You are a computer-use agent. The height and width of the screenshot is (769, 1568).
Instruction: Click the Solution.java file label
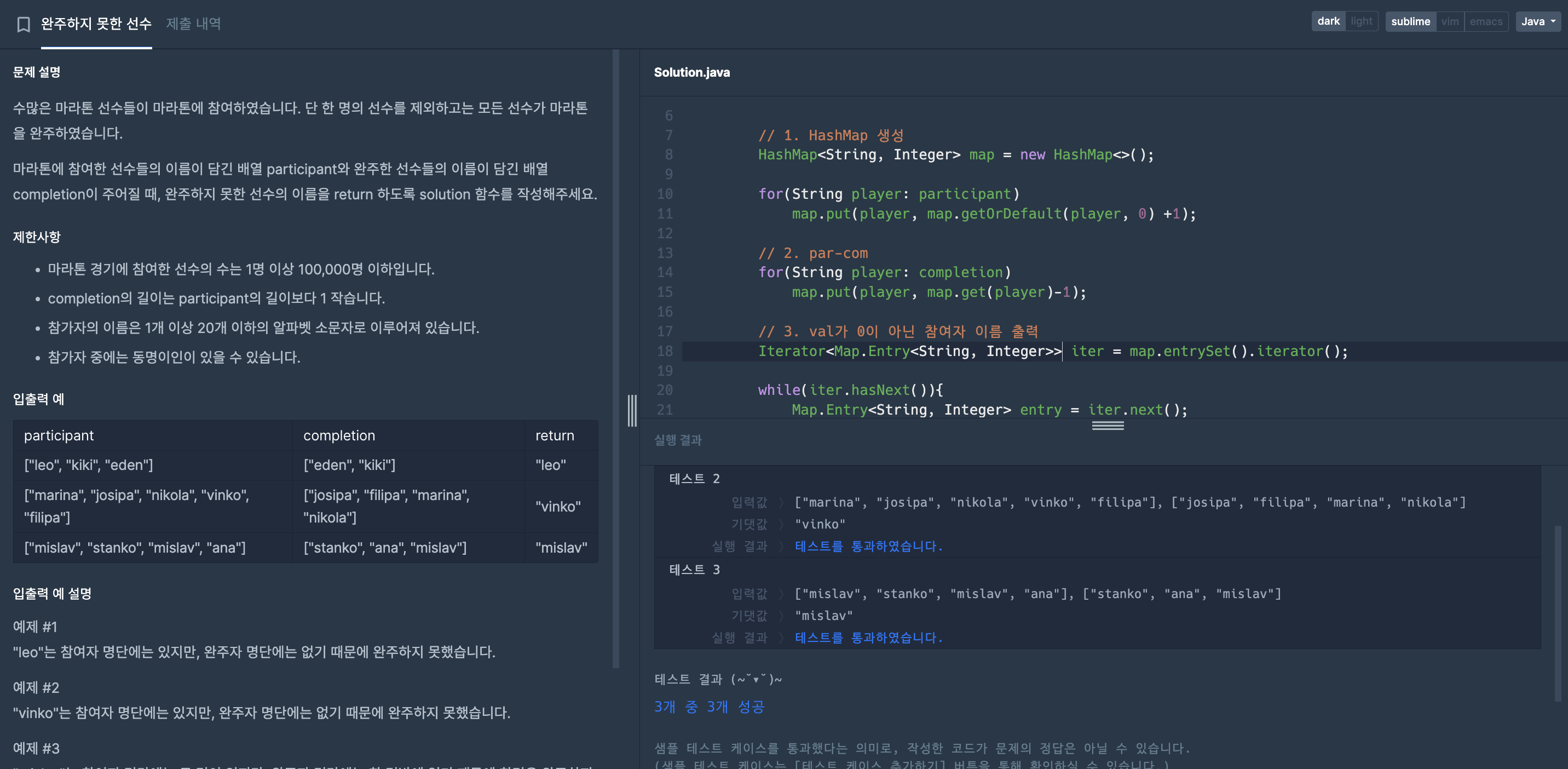pos(691,72)
